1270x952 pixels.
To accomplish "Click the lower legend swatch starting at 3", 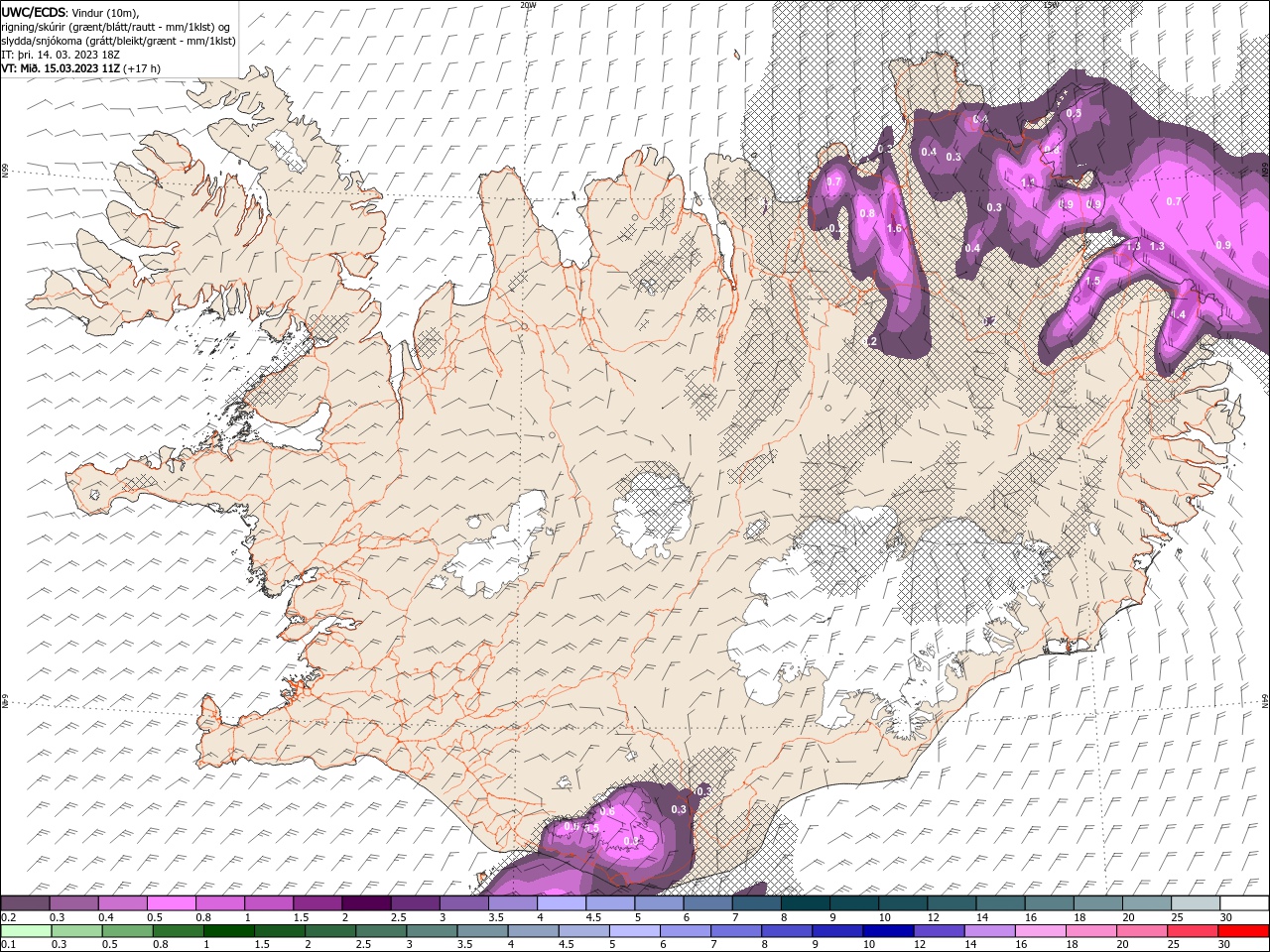I will 432,931.
